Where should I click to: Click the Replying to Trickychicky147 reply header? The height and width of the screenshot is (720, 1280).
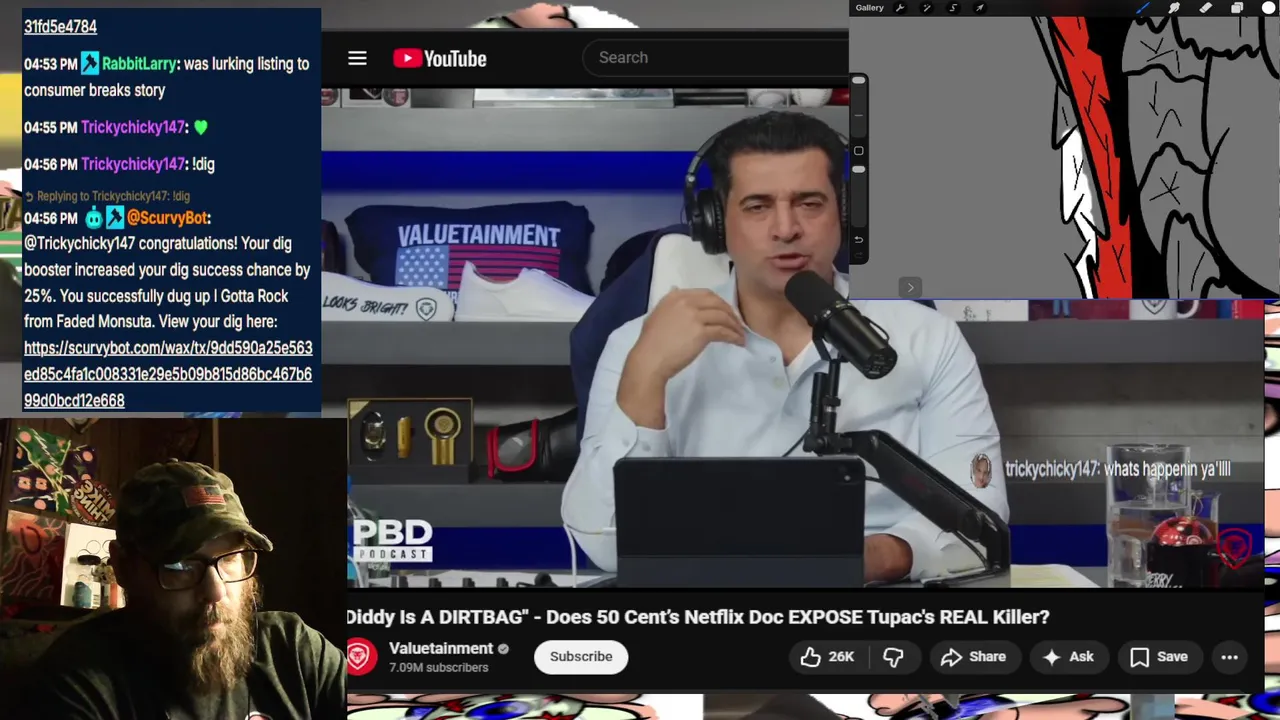click(x=107, y=196)
